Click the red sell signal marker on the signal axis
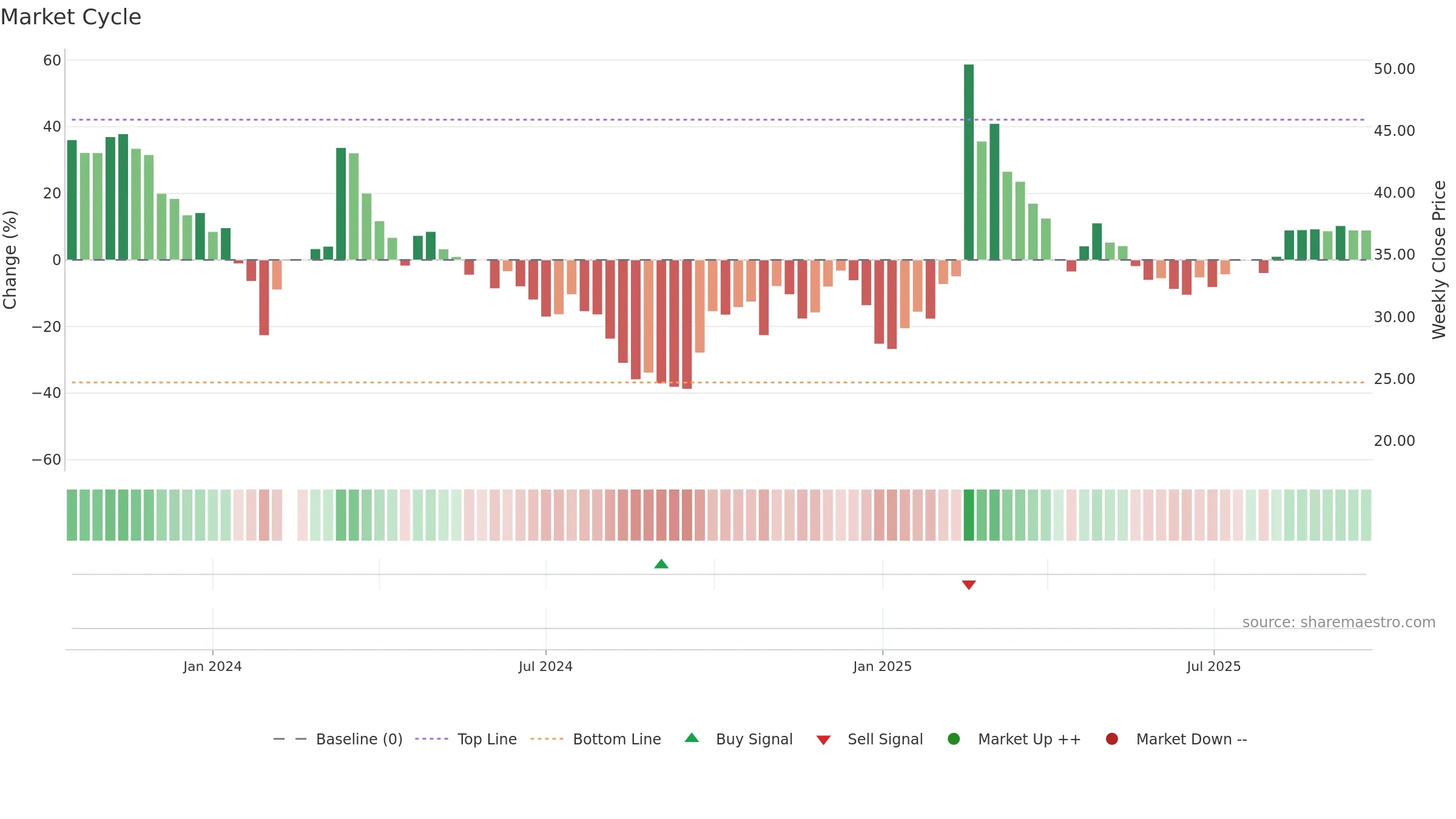The height and width of the screenshot is (819, 1456). coord(969,585)
